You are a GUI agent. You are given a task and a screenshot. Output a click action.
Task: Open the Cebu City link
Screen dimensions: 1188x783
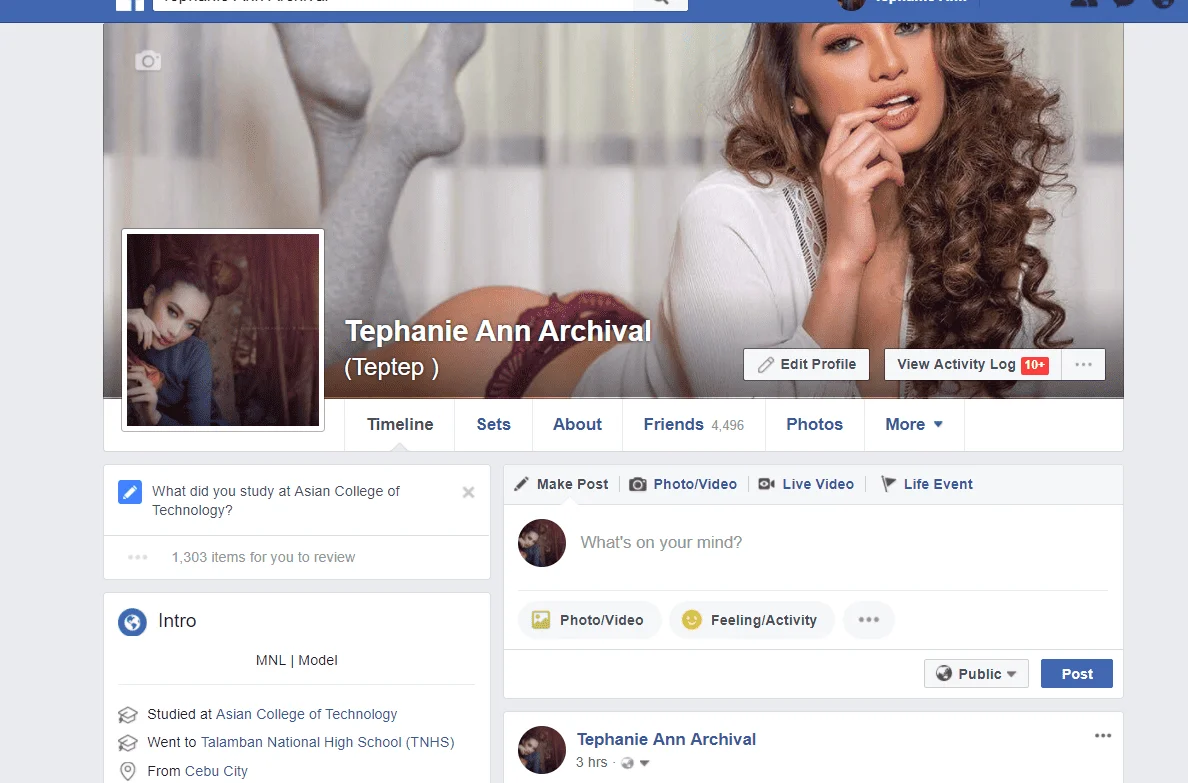[x=216, y=771]
